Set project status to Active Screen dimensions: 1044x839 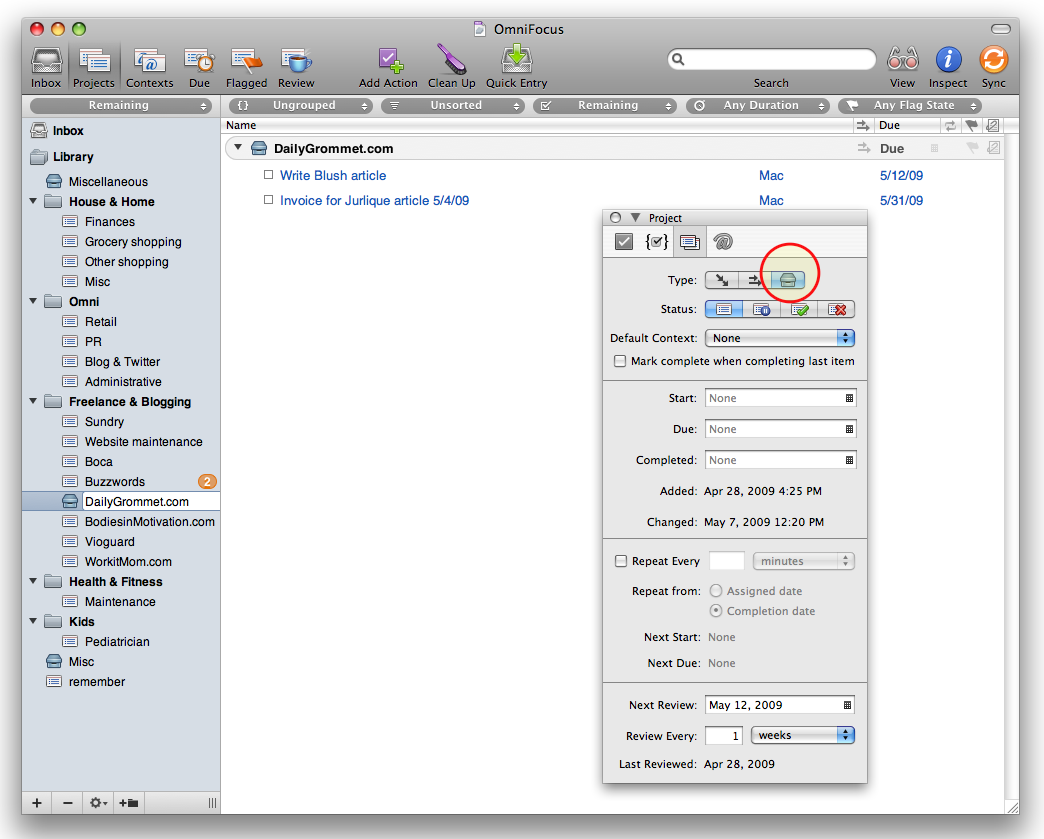(x=724, y=310)
